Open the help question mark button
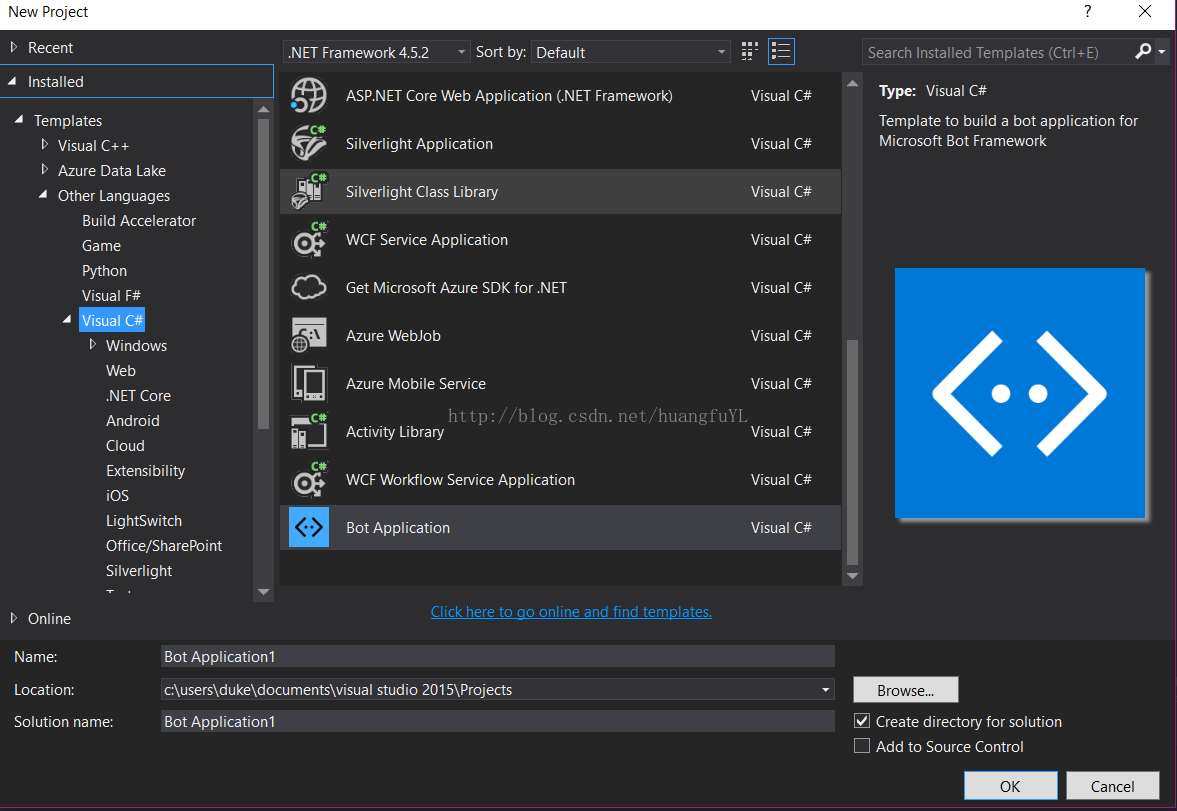Screen dimensions: 1177x811 [x=1087, y=11]
